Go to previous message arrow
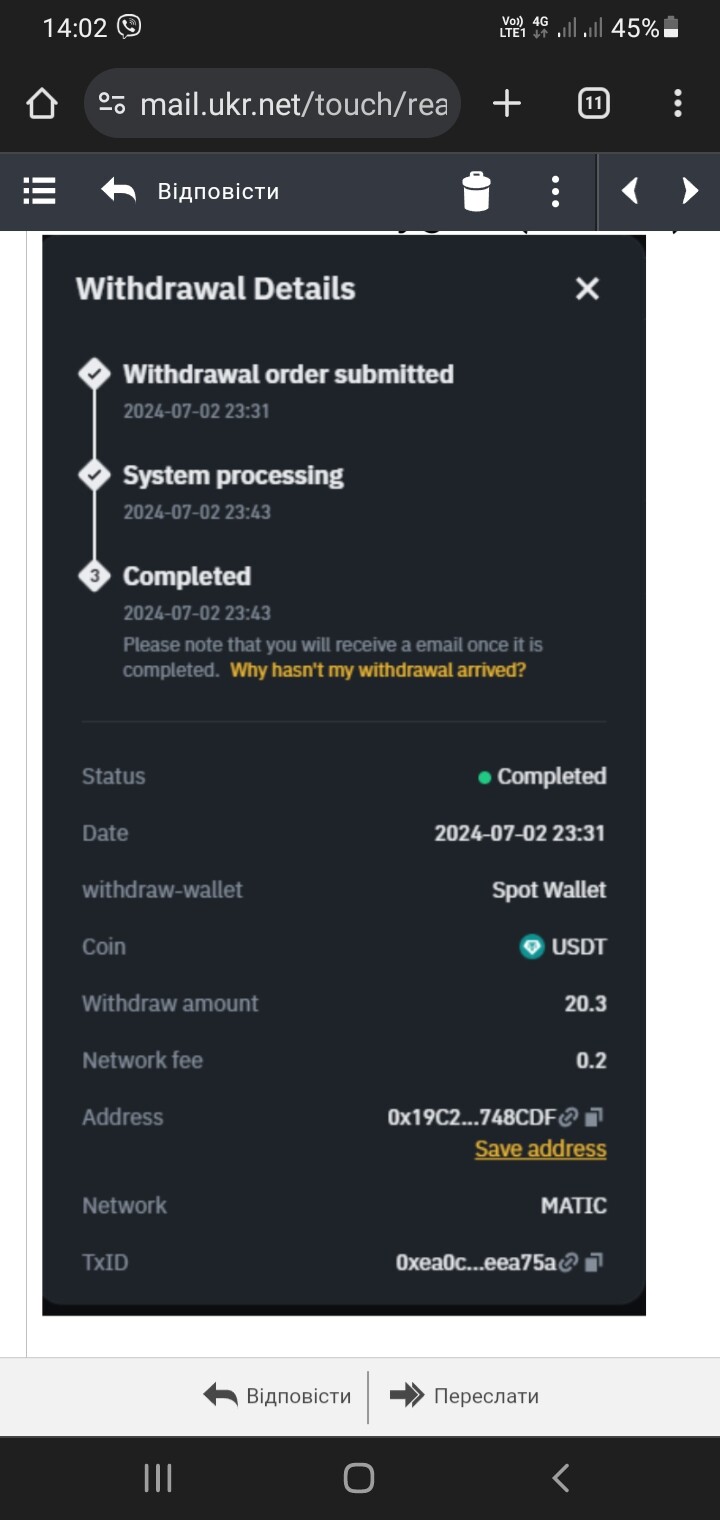Screen dimensions: 720x1520 [630, 190]
